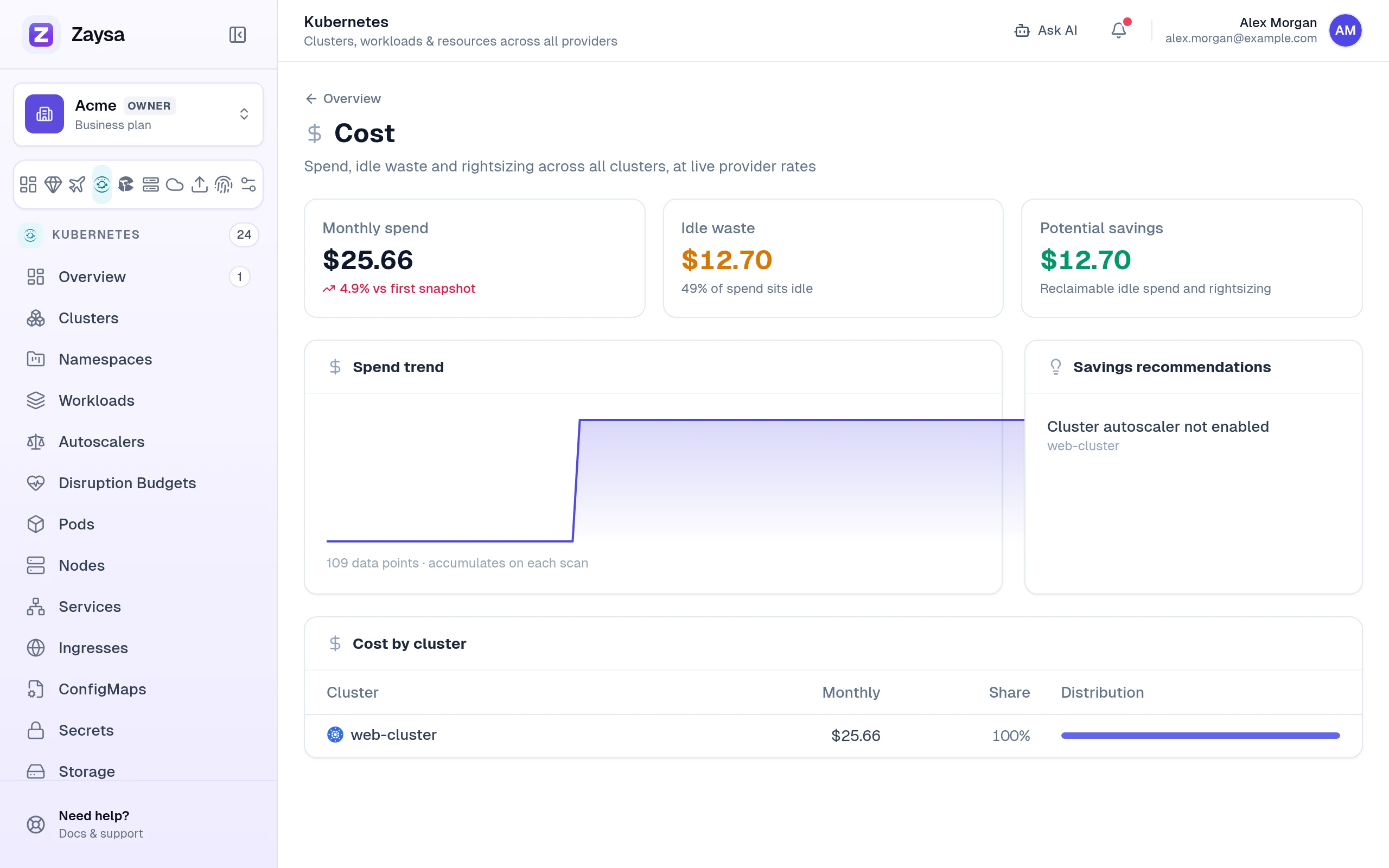The height and width of the screenshot is (868, 1389).
Task: Open Autoscalers in the sidebar
Action: pyautogui.click(x=138, y=442)
